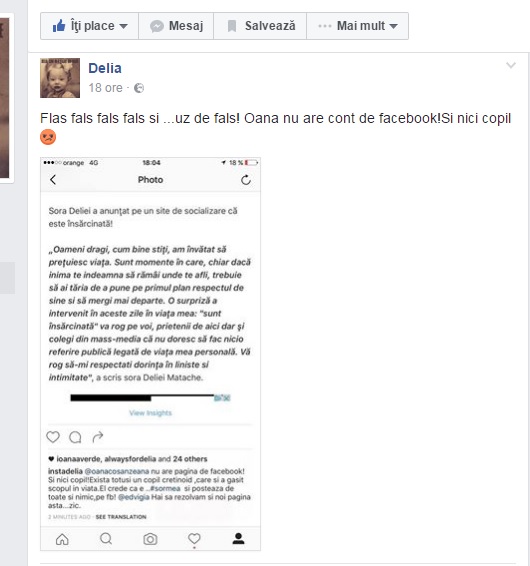Tap the profile person icon
530x566 pixels.
[x=238, y=539]
